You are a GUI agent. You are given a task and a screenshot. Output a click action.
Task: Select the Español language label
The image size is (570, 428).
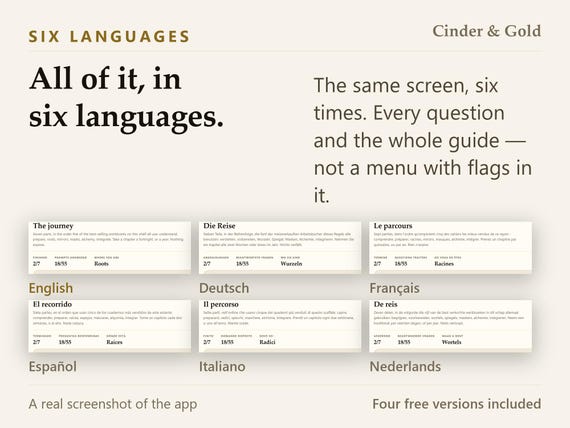click(x=53, y=367)
